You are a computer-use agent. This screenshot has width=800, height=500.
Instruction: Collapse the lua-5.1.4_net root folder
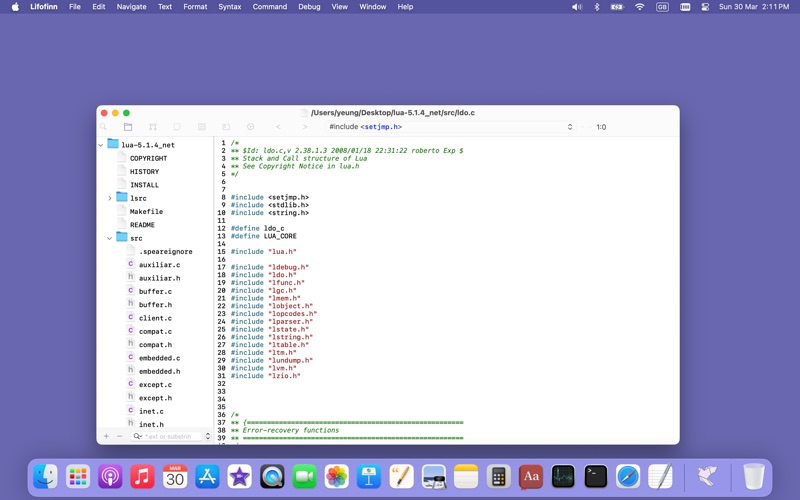[x=101, y=145]
